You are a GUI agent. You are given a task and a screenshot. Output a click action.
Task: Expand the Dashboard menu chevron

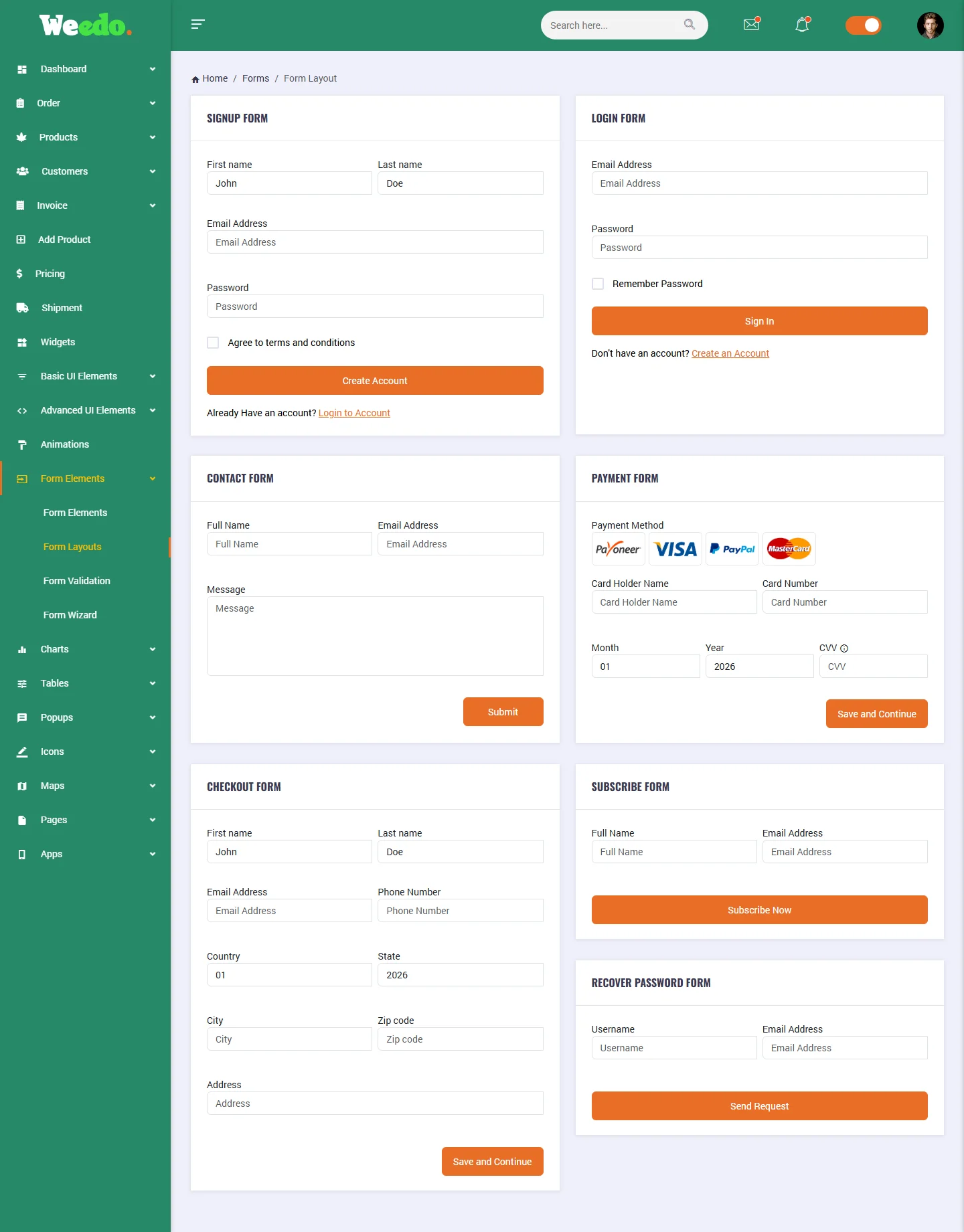pyautogui.click(x=153, y=69)
